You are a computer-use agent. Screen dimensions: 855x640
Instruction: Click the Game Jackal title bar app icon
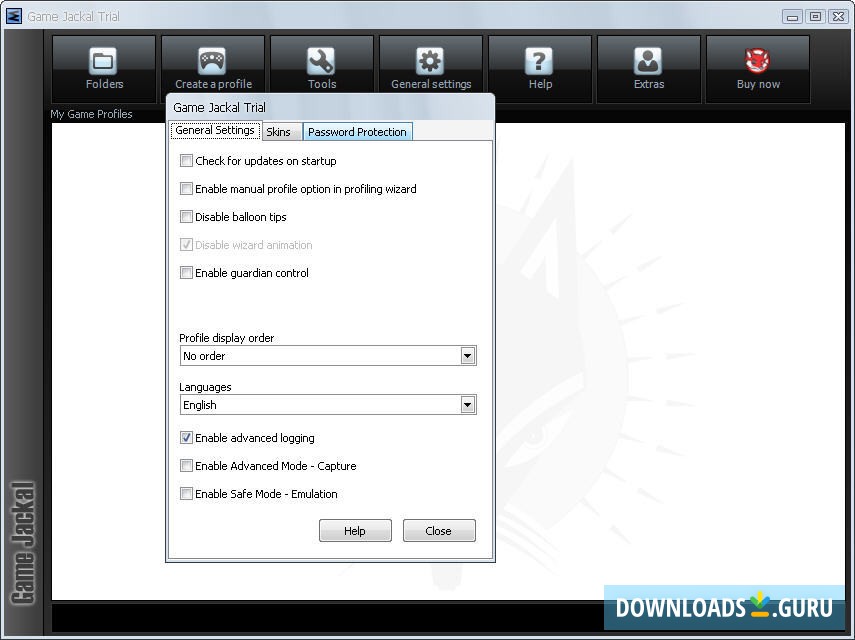[14, 16]
